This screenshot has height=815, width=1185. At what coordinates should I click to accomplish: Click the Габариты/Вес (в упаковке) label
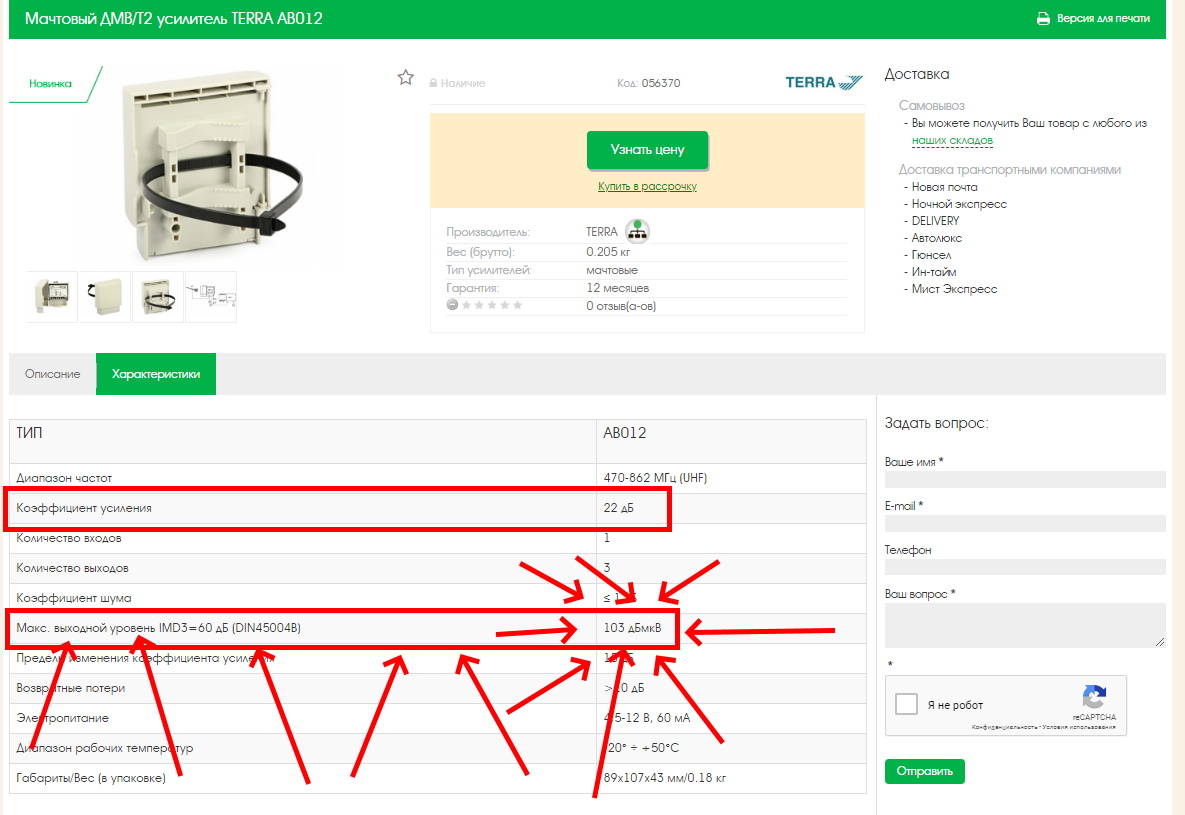coord(91,778)
